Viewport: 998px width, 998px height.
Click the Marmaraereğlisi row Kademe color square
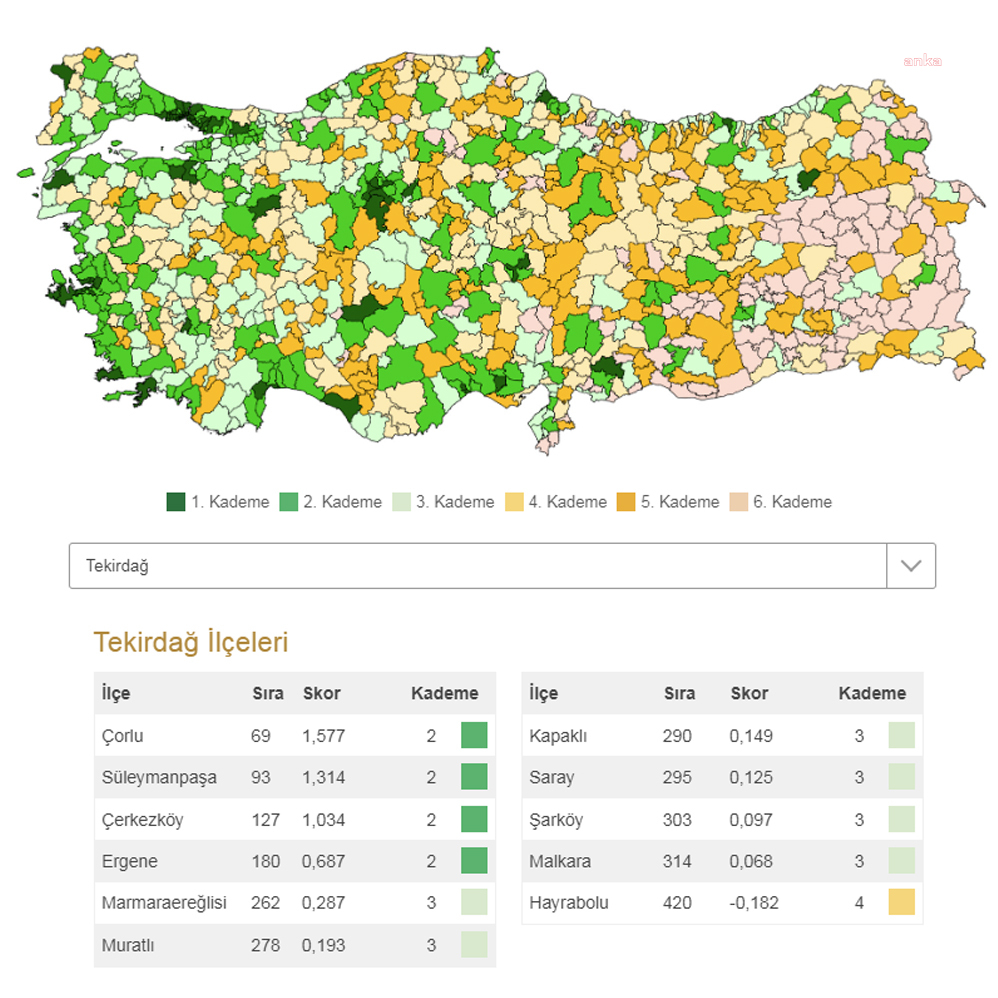pos(474,902)
